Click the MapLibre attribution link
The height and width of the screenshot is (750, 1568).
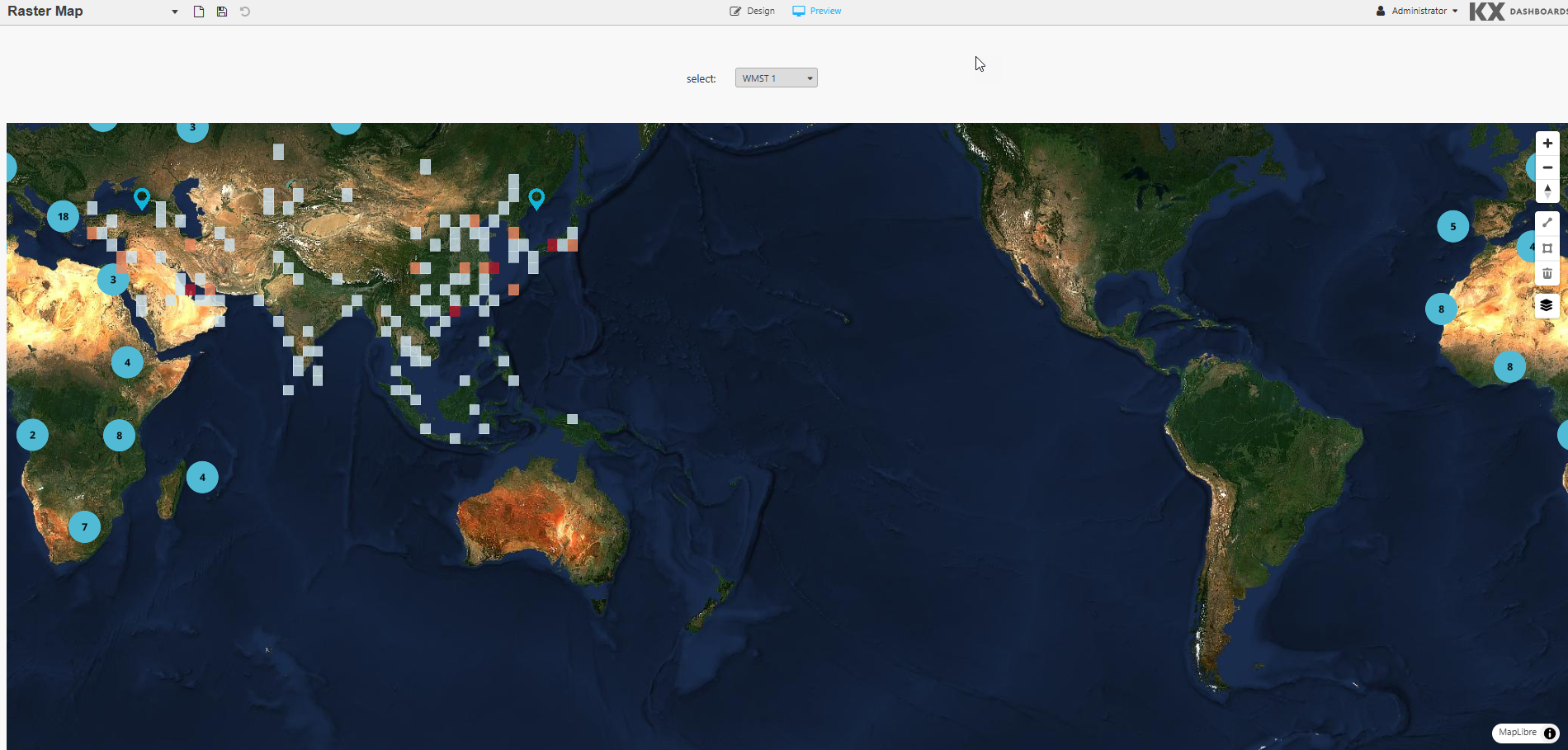click(x=1517, y=733)
